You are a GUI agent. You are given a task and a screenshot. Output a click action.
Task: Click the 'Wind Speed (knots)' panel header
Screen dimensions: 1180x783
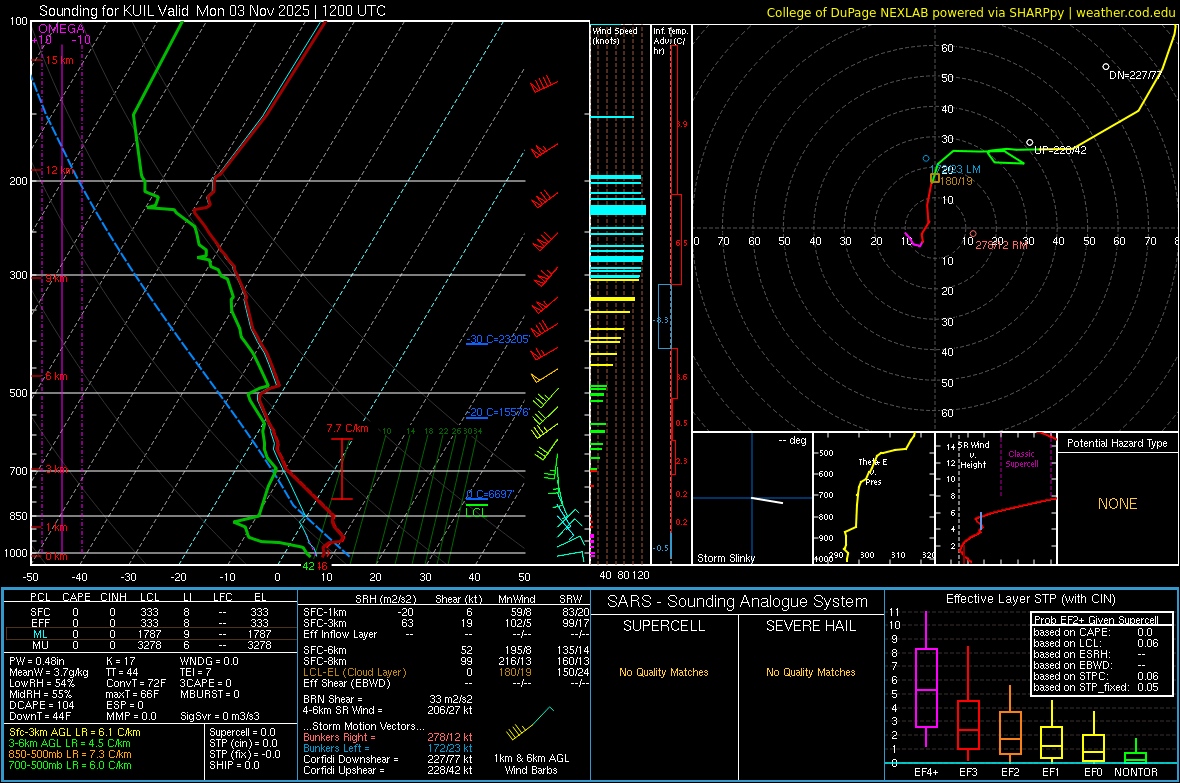point(615,35)
